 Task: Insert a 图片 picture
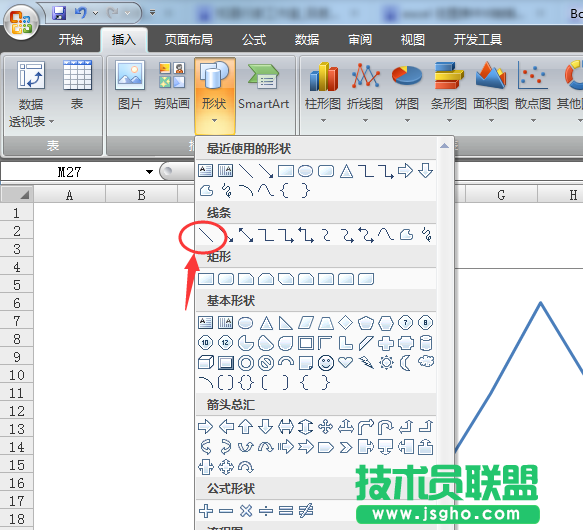point(130,85)
